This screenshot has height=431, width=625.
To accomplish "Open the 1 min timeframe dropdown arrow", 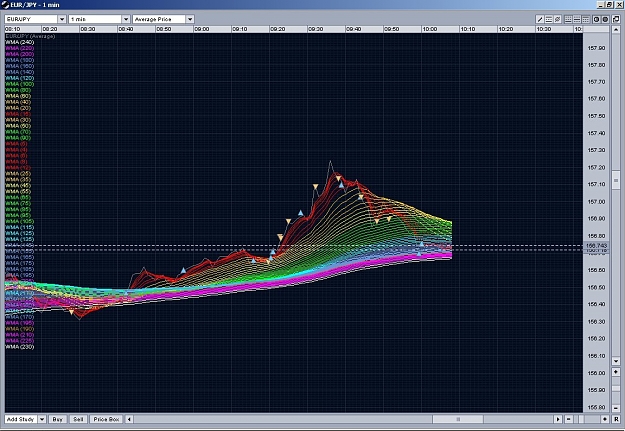I will coord(126,19).
